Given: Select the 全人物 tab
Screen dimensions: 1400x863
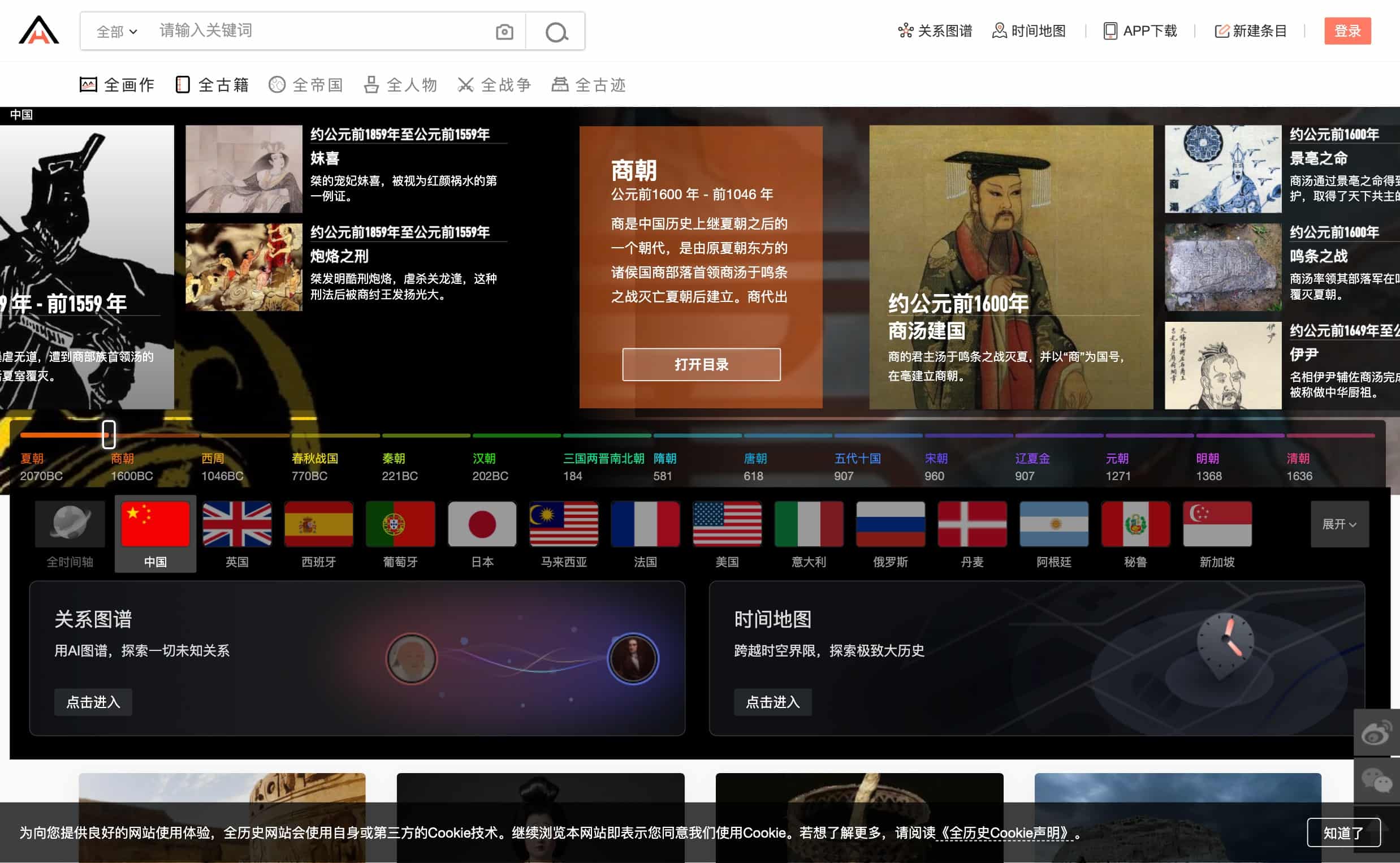Looking at the screenshot, I should [400, 85].
